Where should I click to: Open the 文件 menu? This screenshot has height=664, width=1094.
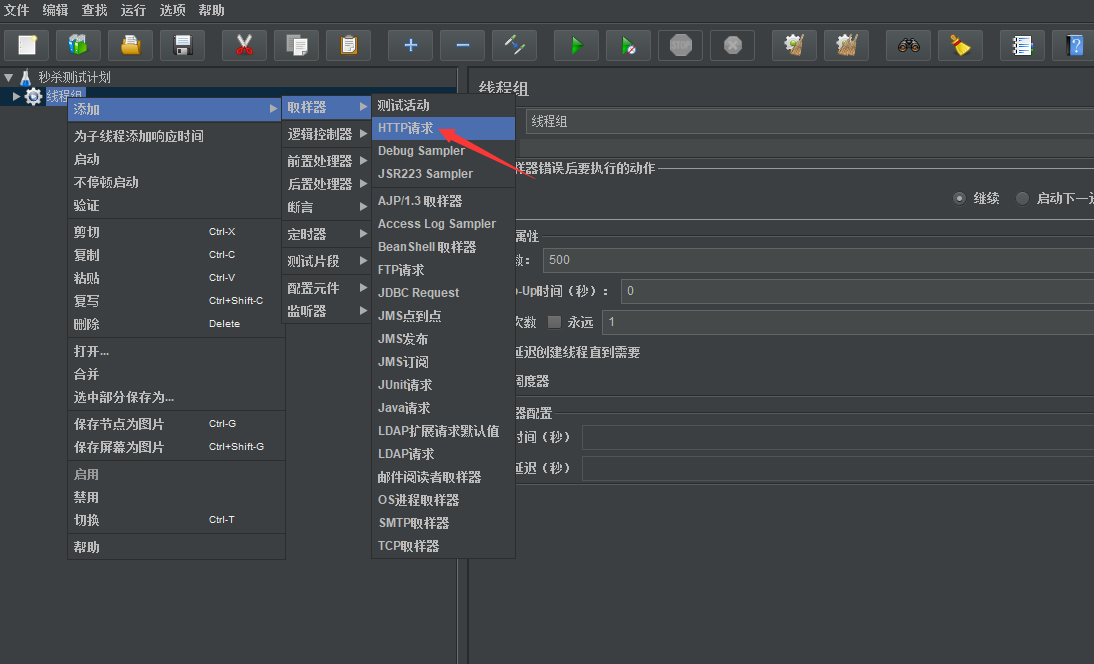point(17,10)
